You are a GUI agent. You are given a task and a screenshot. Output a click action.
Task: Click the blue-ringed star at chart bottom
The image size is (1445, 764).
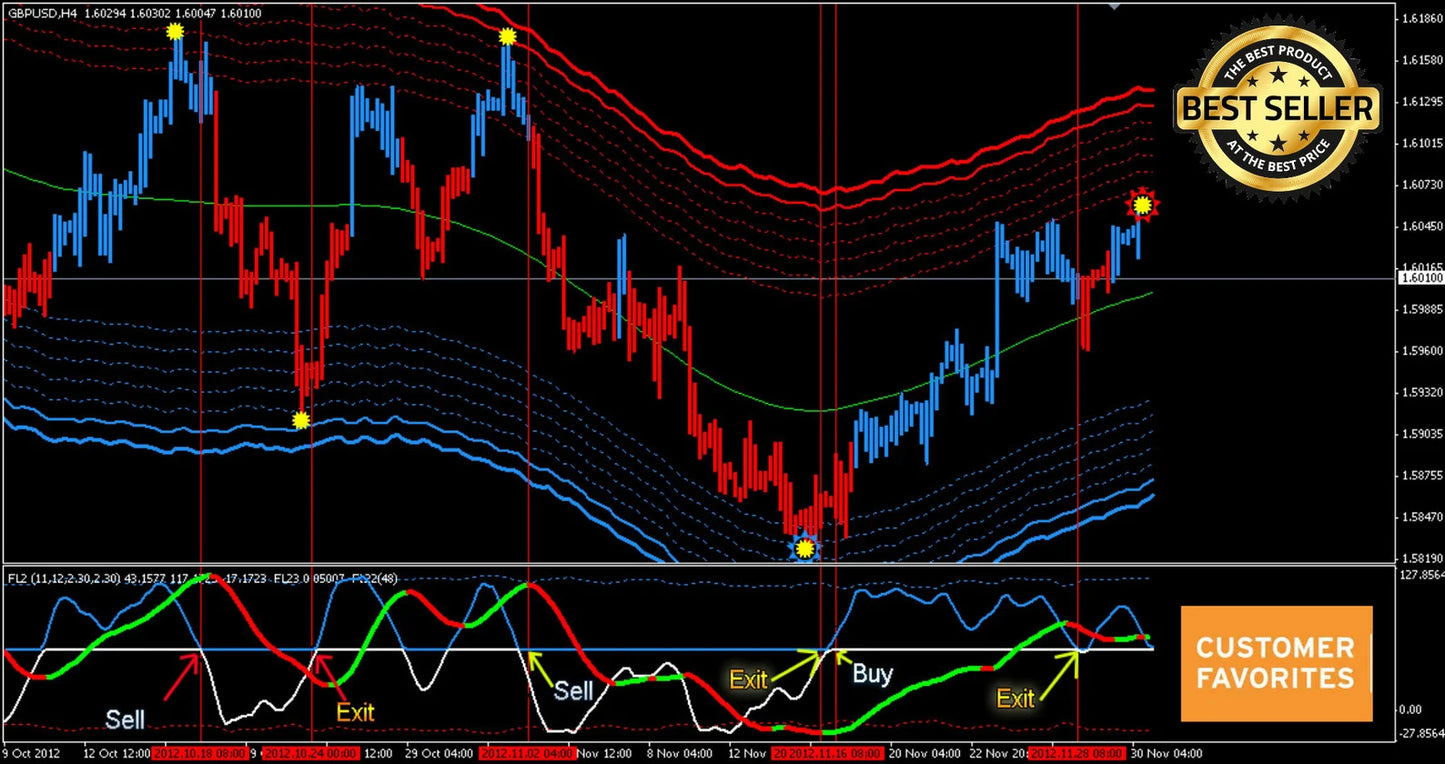(804, 547)
